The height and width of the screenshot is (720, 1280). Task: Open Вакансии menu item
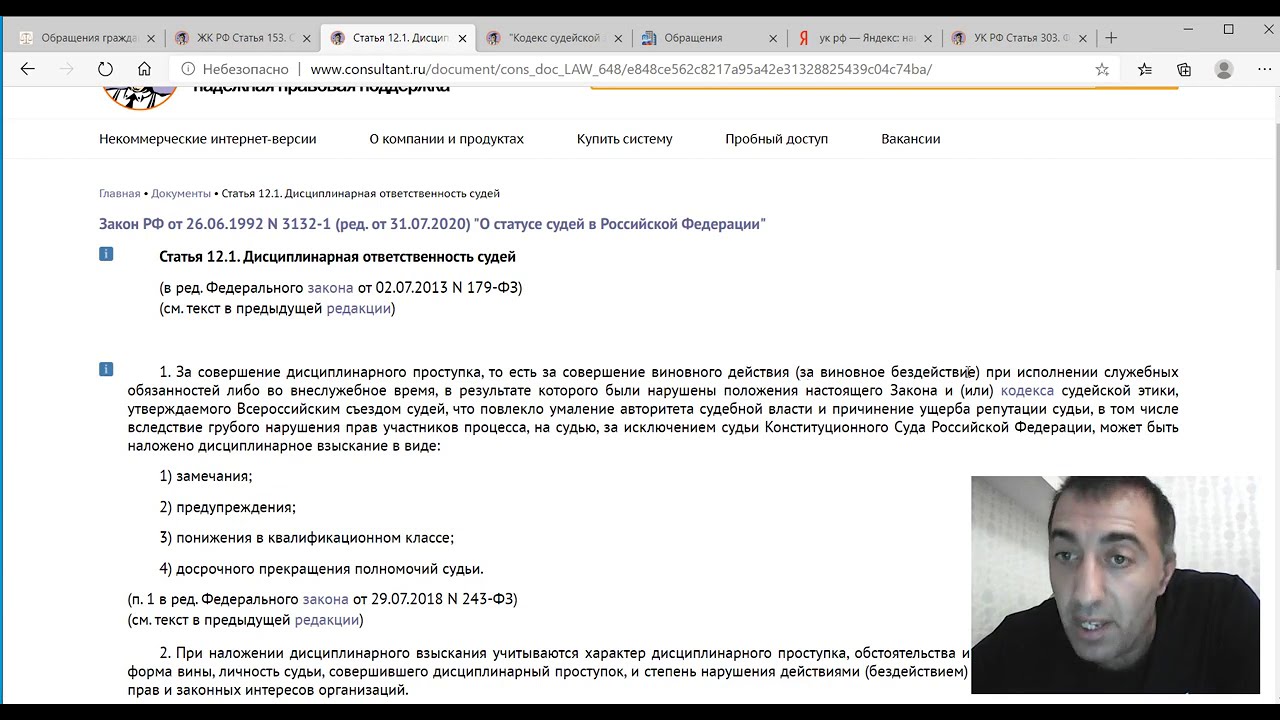click(911, 139)
